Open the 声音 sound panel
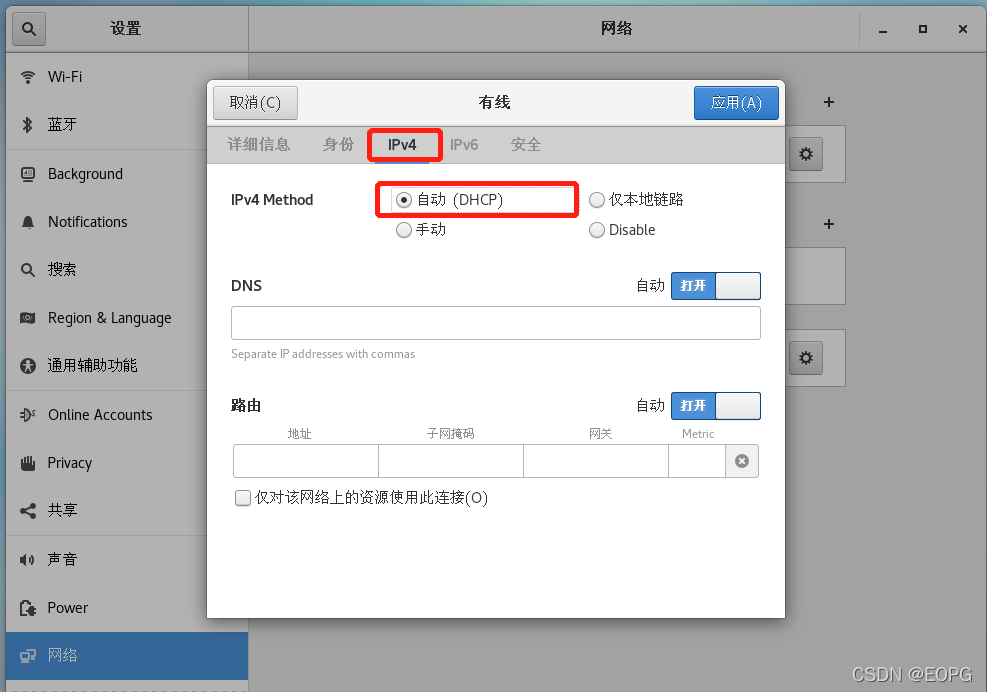Viewport: 987px width, 692px height. [126, 559]
